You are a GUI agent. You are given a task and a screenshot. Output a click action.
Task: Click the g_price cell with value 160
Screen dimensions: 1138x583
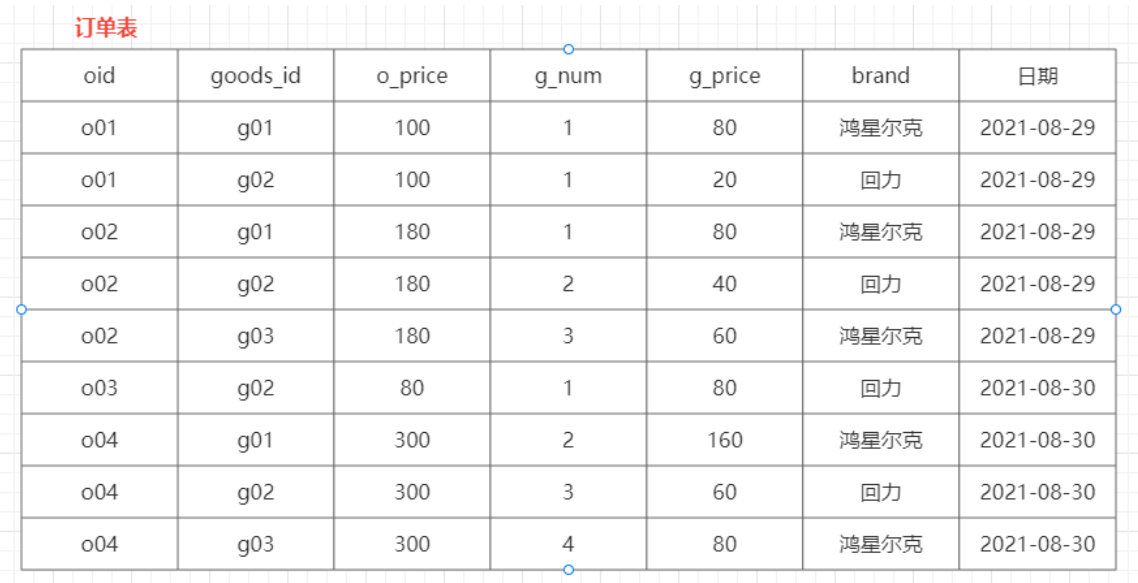click(724, 440)
